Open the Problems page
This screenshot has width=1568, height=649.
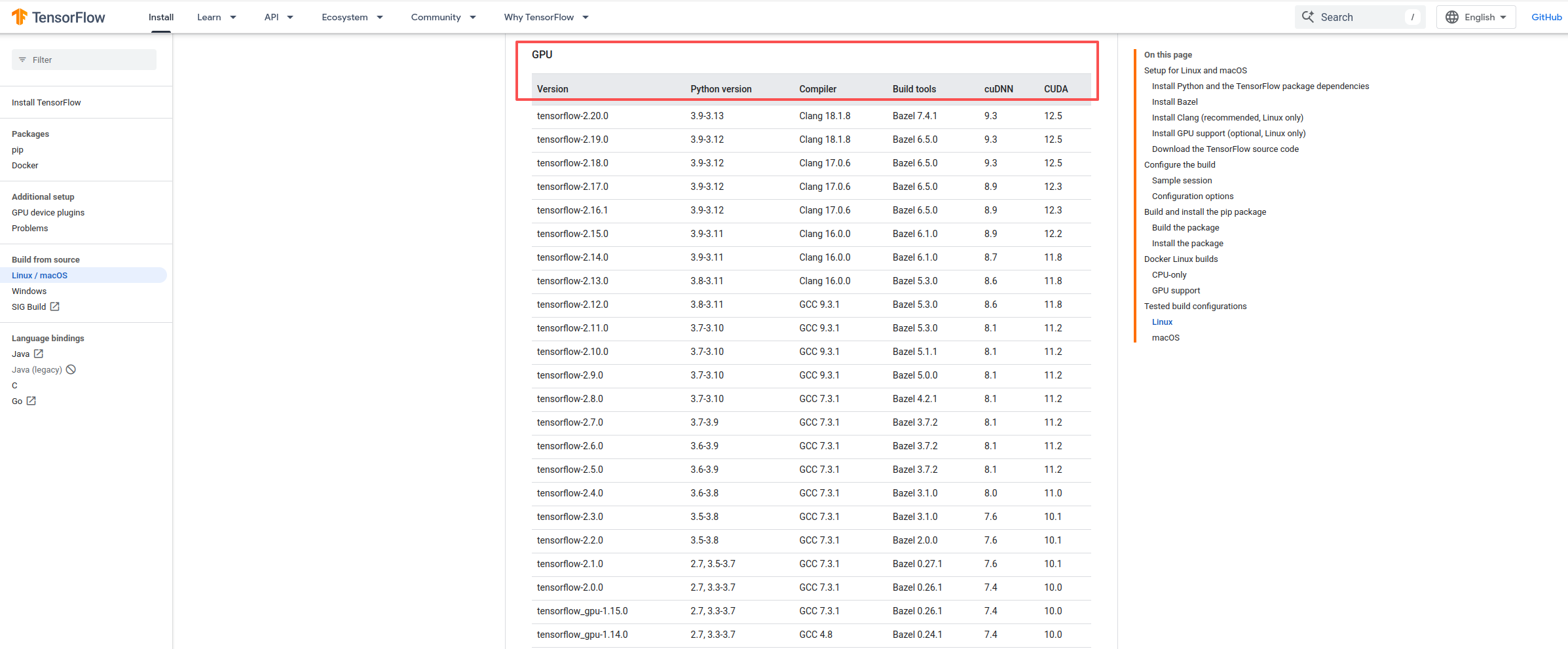coord(30,228)
